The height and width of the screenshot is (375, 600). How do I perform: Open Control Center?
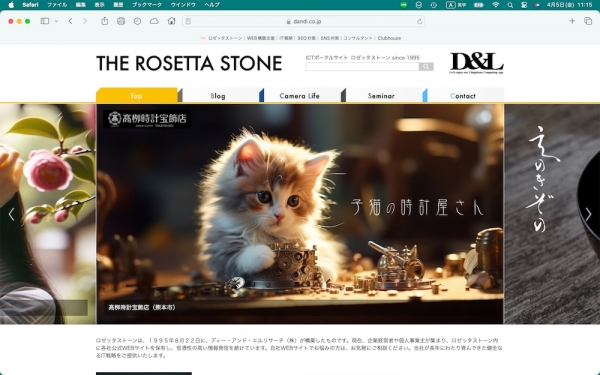click(x=524, y=5)
